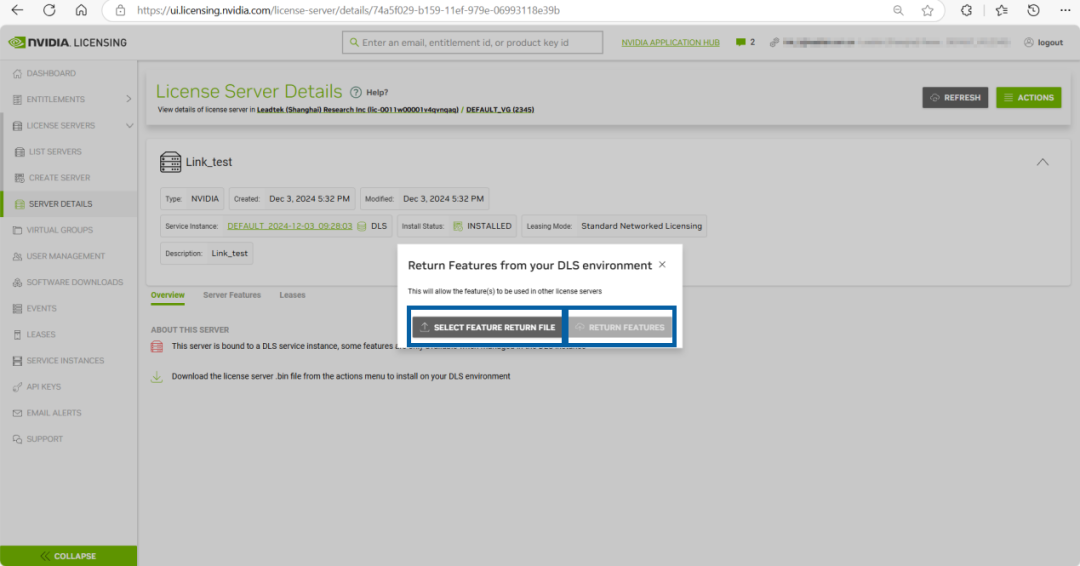
Task: Open Dashboard in sidebar
Action: tap(51, 73)
